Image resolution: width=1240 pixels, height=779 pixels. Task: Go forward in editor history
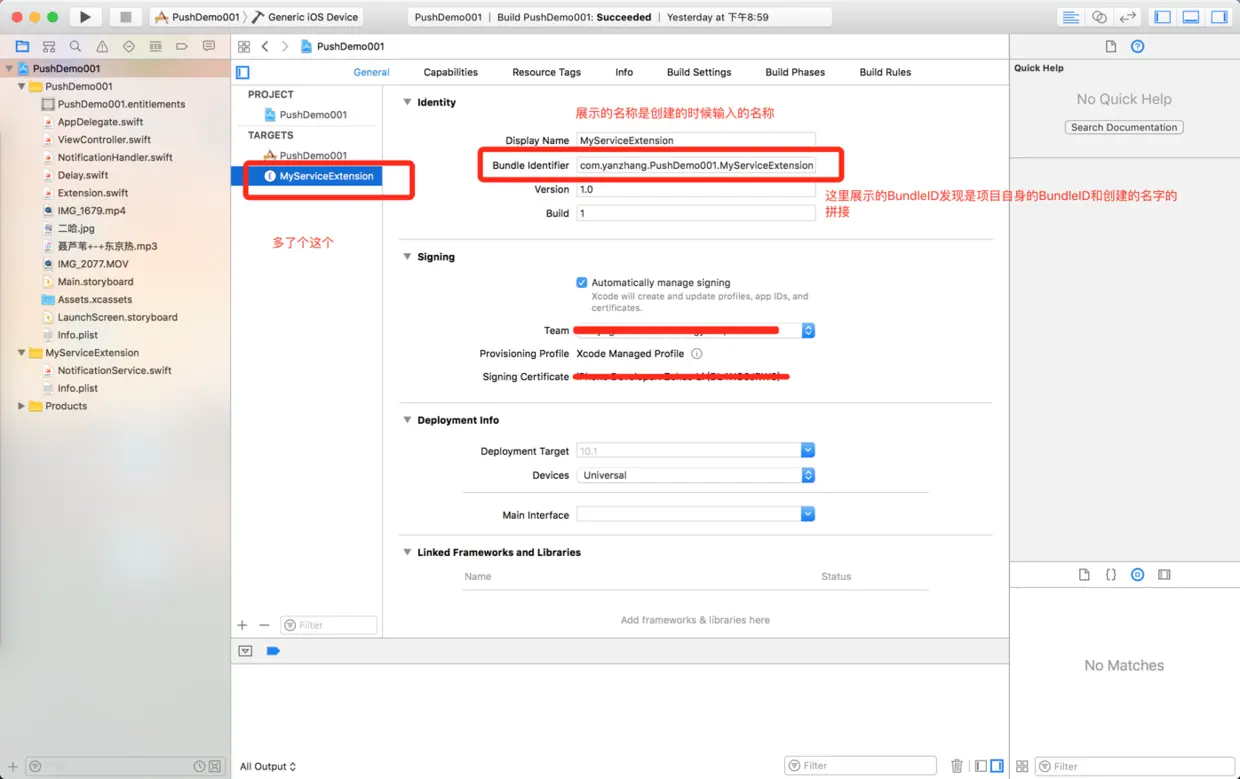coord(285,46)
